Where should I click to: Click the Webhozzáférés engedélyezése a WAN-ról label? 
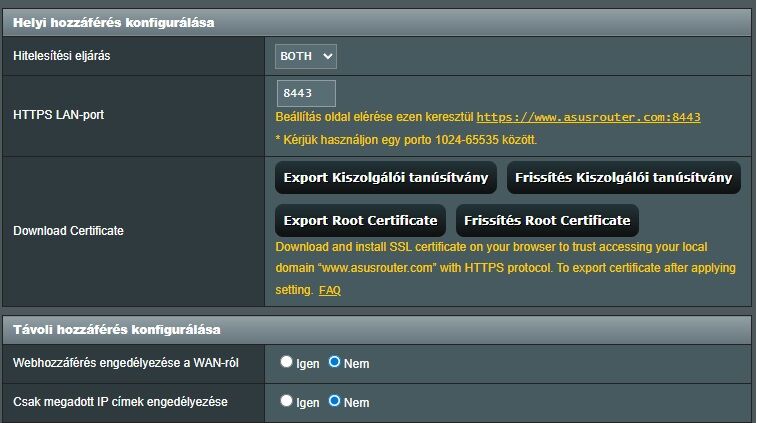click(x=125, y=362)
